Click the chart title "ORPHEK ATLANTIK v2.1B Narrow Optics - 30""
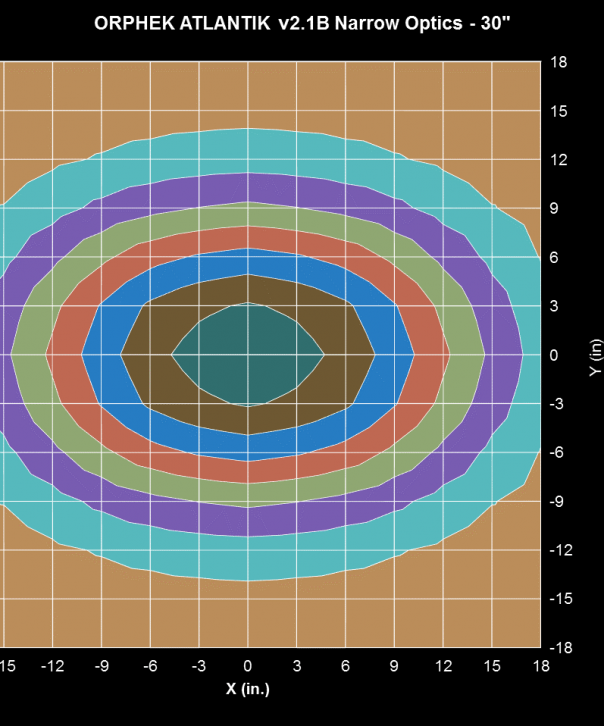Screen dimensions: 604x726 click(x=302, y=23)
